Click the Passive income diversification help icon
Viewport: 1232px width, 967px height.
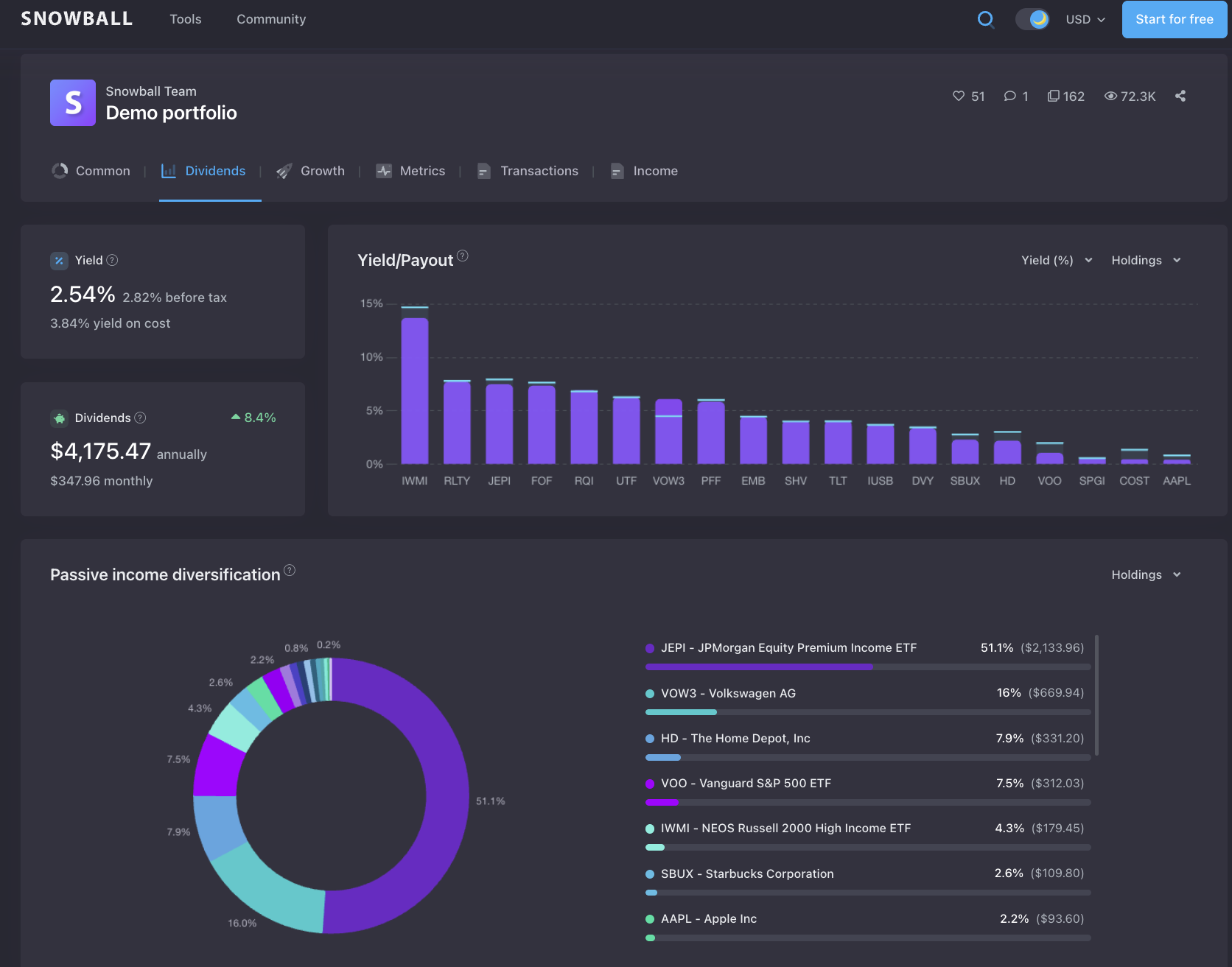[290, 570]
